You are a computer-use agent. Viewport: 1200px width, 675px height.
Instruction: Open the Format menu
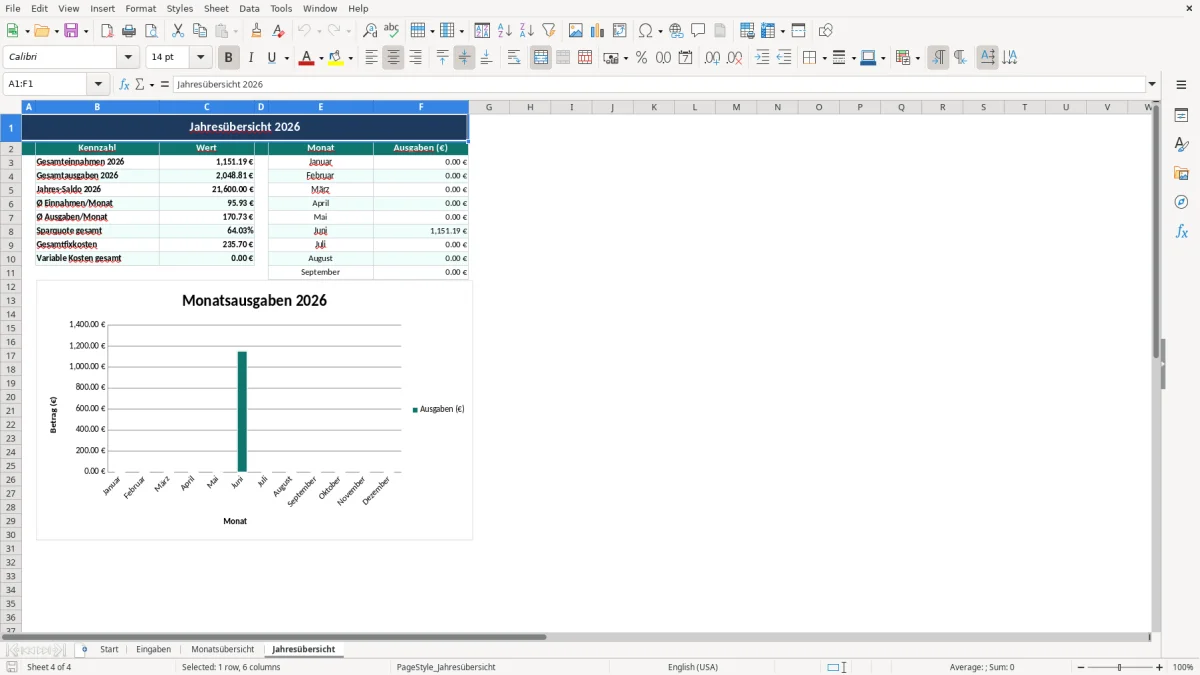point(140,8)
